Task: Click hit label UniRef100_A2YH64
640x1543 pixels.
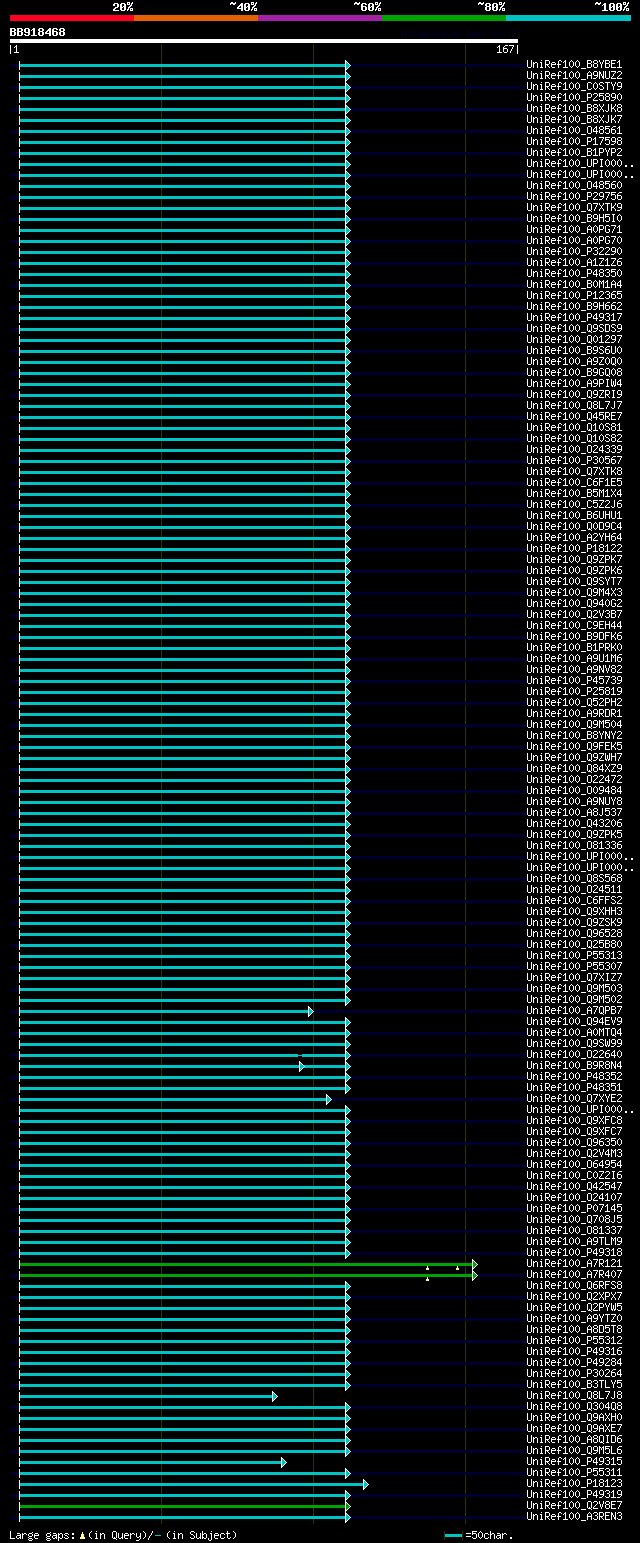Action: 574,538
